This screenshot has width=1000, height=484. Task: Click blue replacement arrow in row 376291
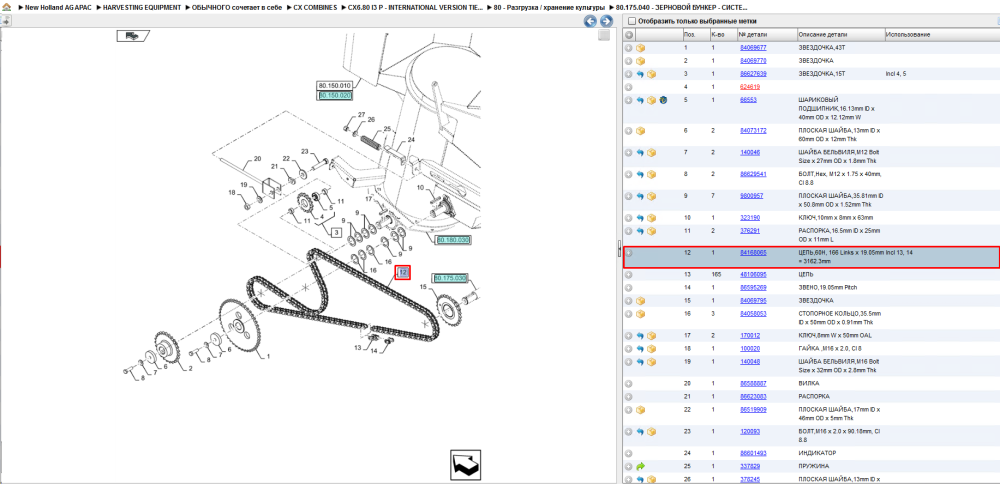pos(640,231)
